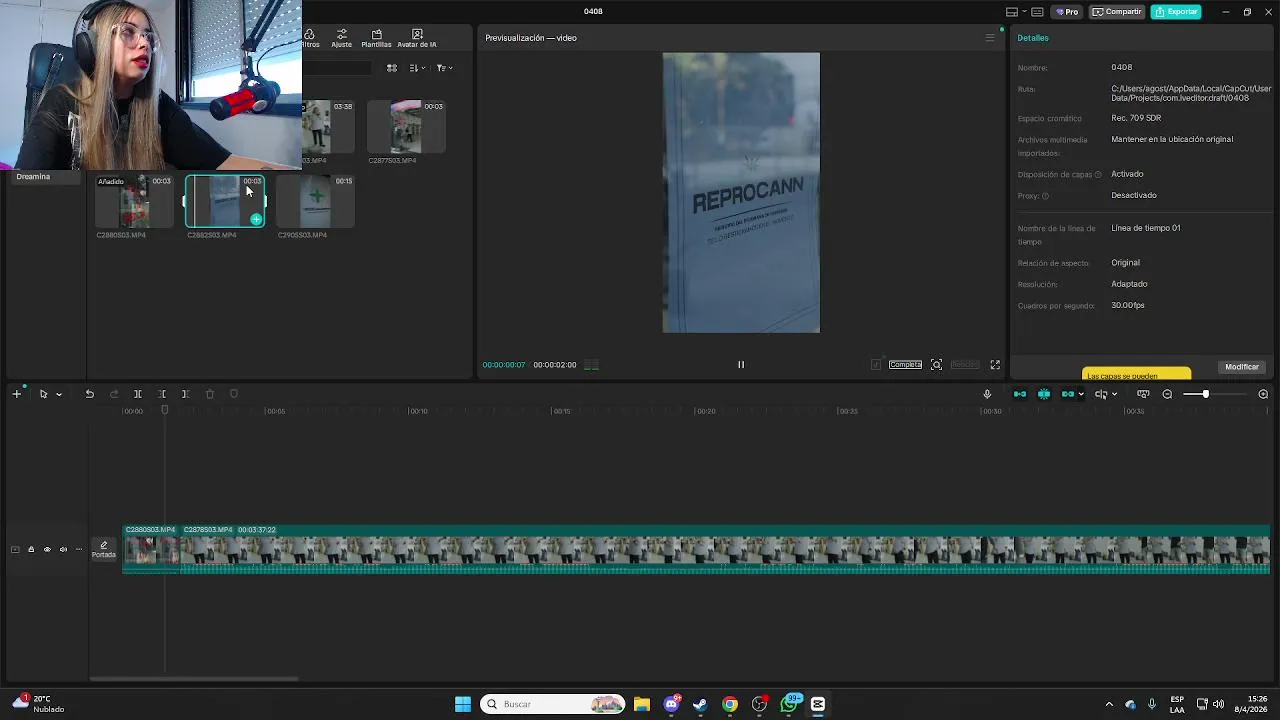
Task: Zoom in the timeline
Action: pyautogui.click(x=1263, y=394)
